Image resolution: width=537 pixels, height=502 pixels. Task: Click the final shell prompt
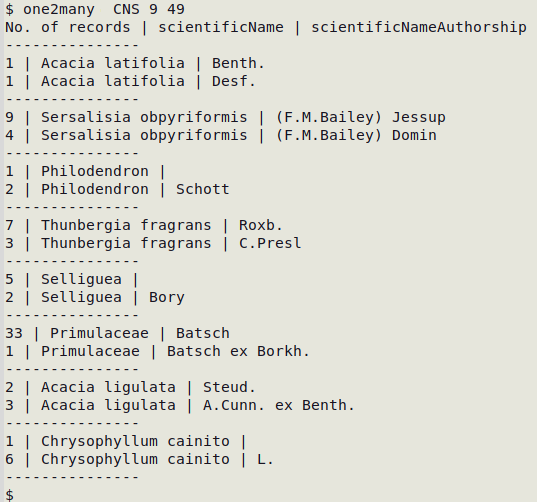[x=10, y=495]
